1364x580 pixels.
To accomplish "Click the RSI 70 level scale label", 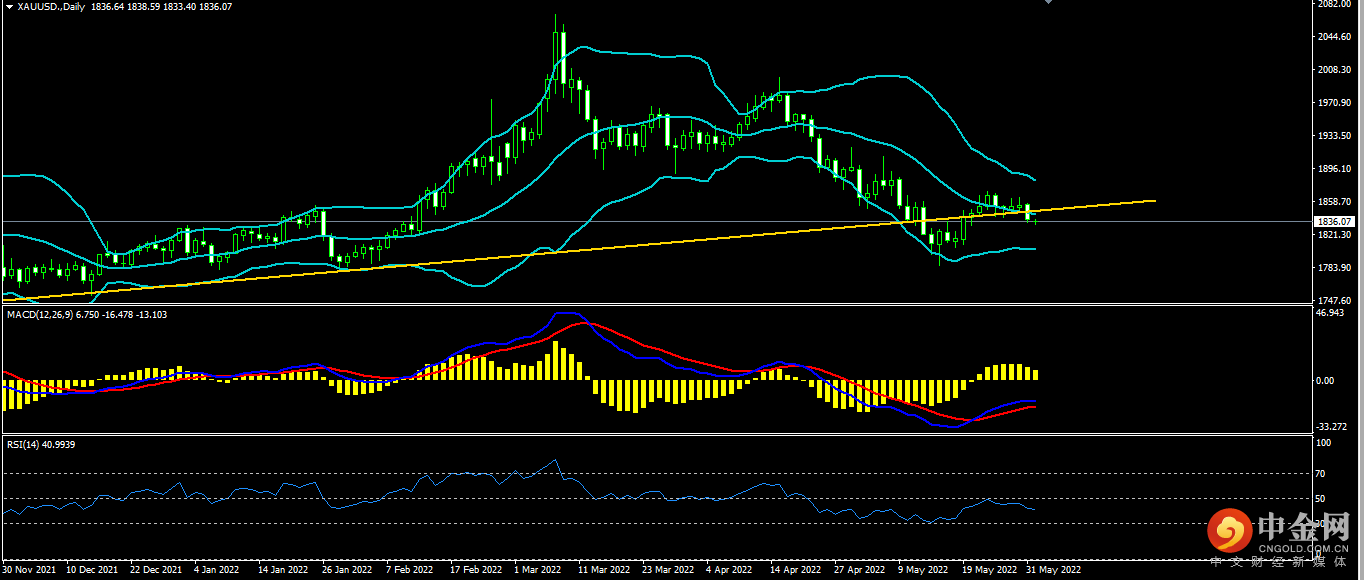I will (x=1320, y=473).
